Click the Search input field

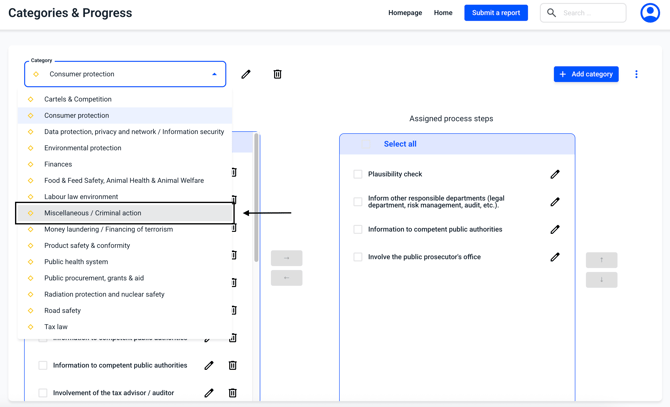(x=591, y=13)
